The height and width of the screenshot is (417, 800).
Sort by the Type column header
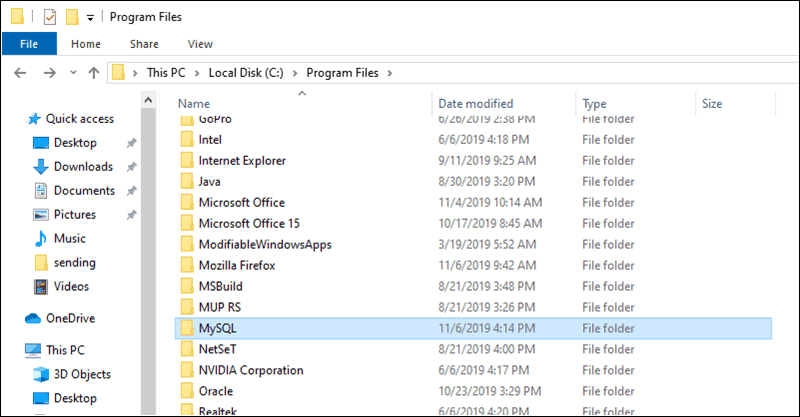point(594,104)
